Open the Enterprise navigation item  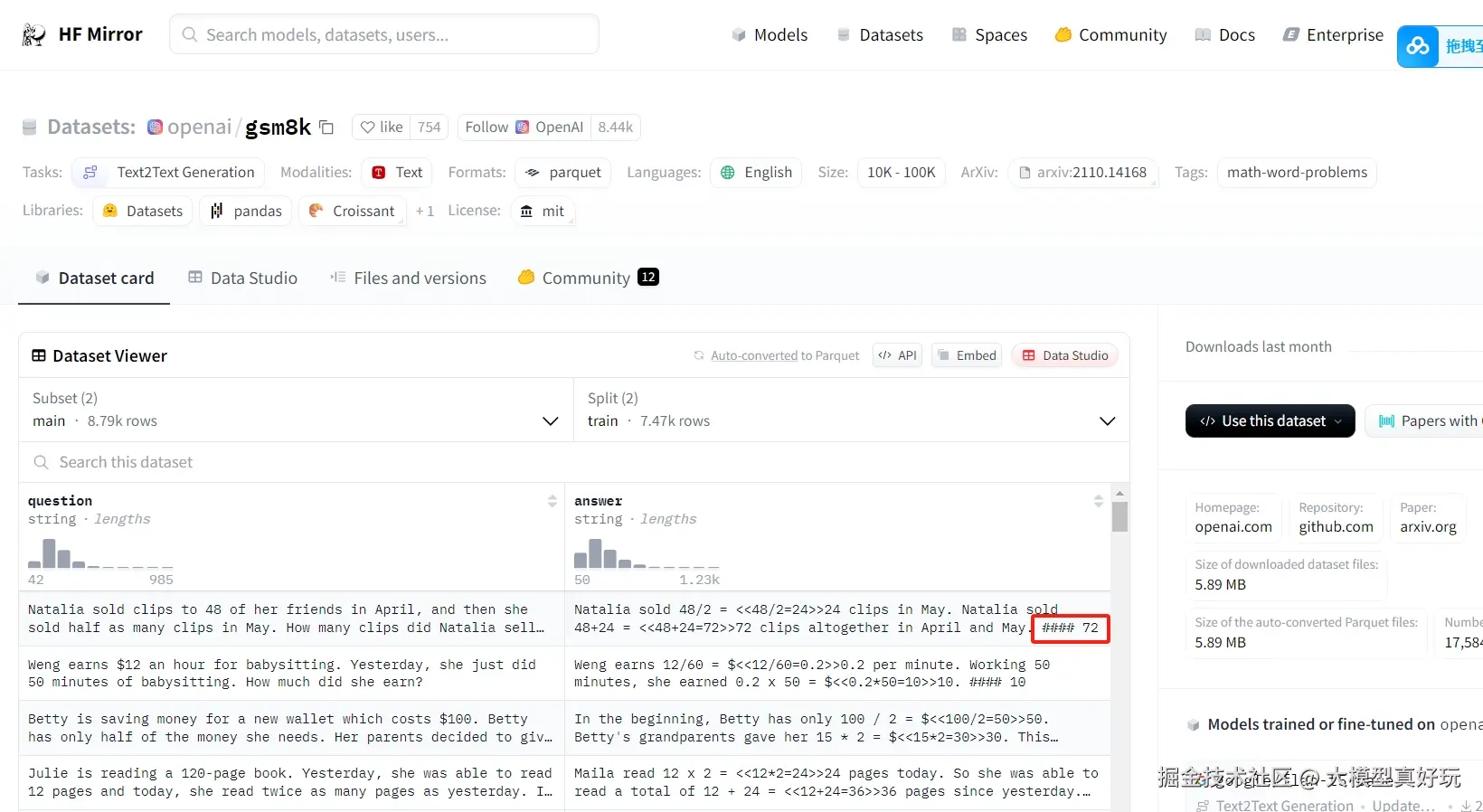click(1333, 35)
